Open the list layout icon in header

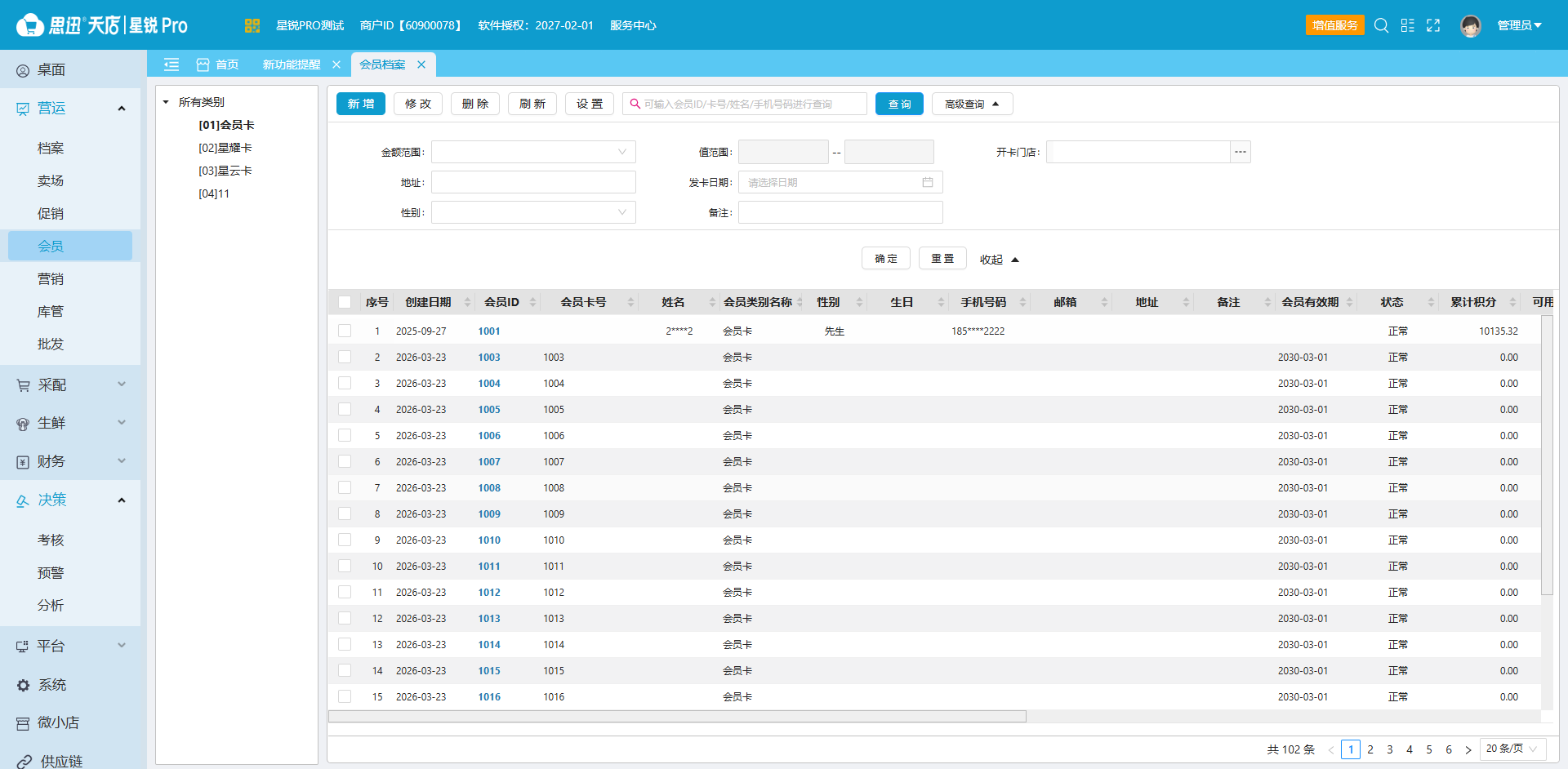pos(1407,25)
